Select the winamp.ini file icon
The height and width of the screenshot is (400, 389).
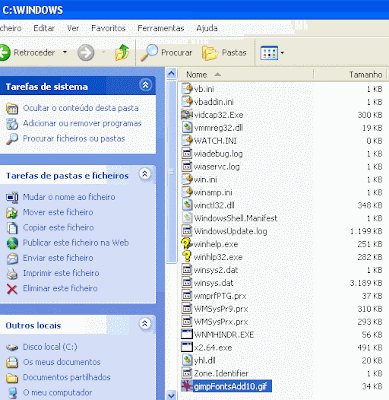(x=187, y=192)
